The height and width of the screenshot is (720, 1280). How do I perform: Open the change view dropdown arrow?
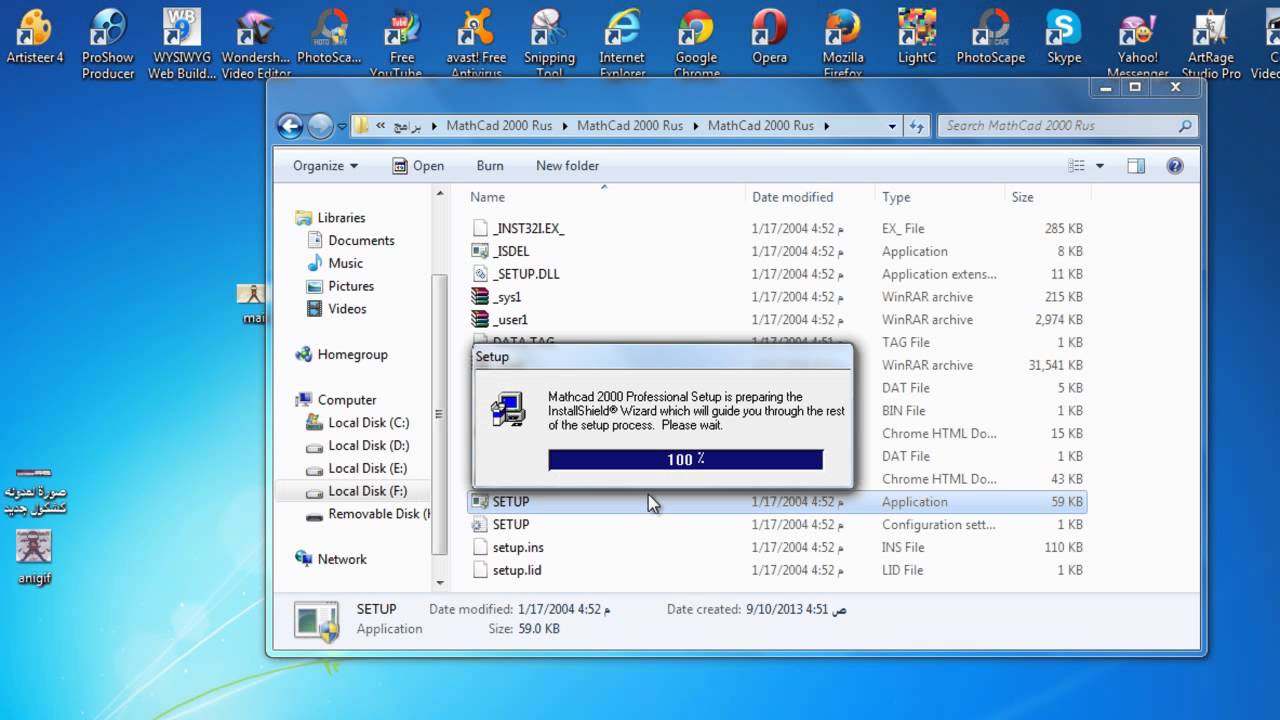coord(1100,166)
